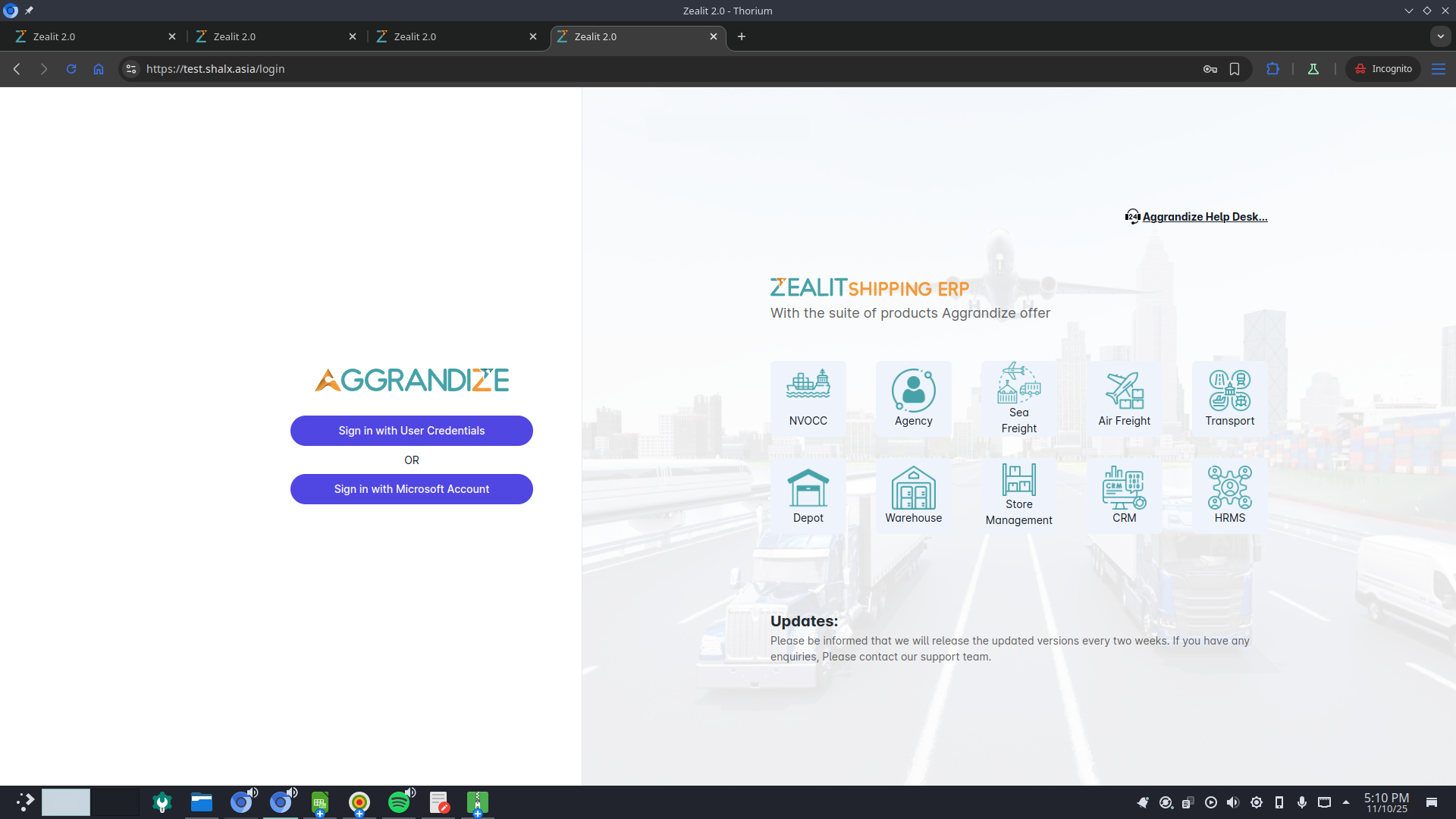
Task: Switch to the third Zealit 2.0 tab
Action: [452, 36]
